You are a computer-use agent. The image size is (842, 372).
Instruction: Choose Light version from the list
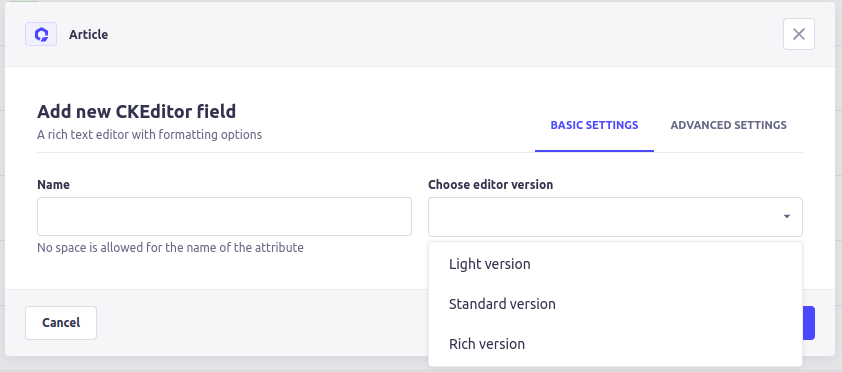[x=615, y=264]
